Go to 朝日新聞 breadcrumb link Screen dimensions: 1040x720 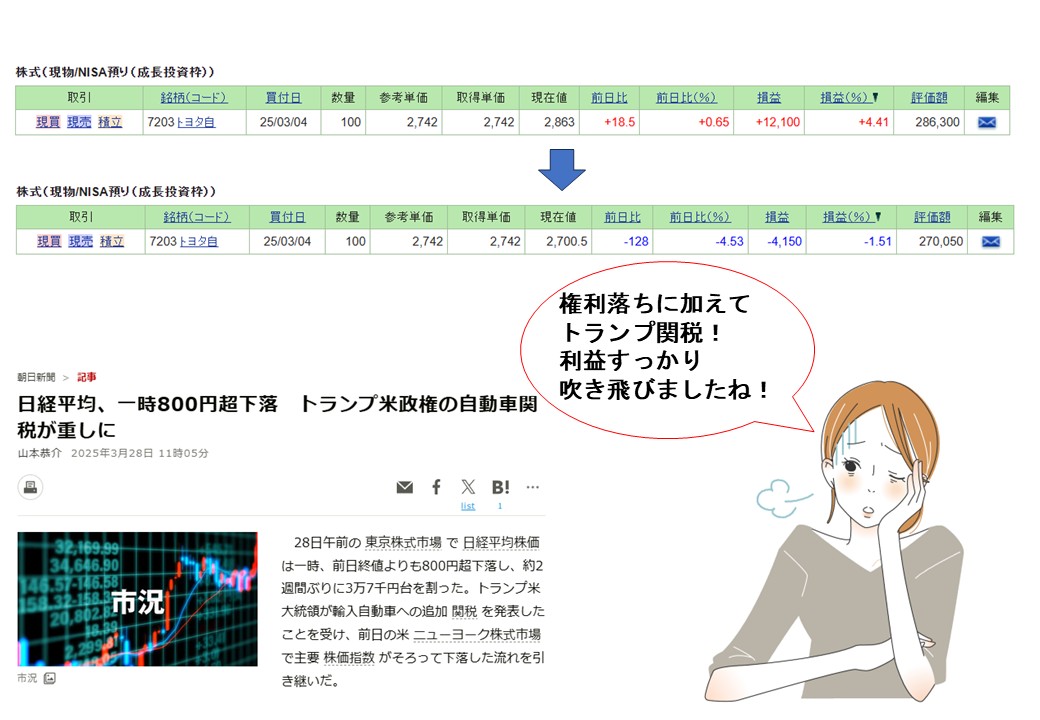tap(36, 377)
